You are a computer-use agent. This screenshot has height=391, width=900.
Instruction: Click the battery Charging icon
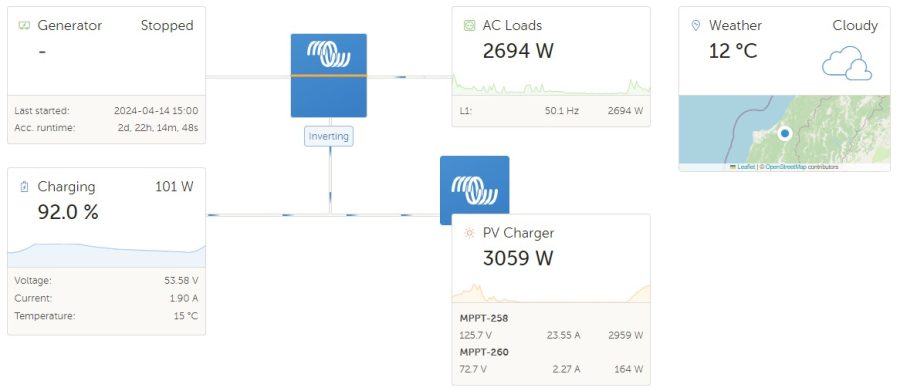point(24,187)
